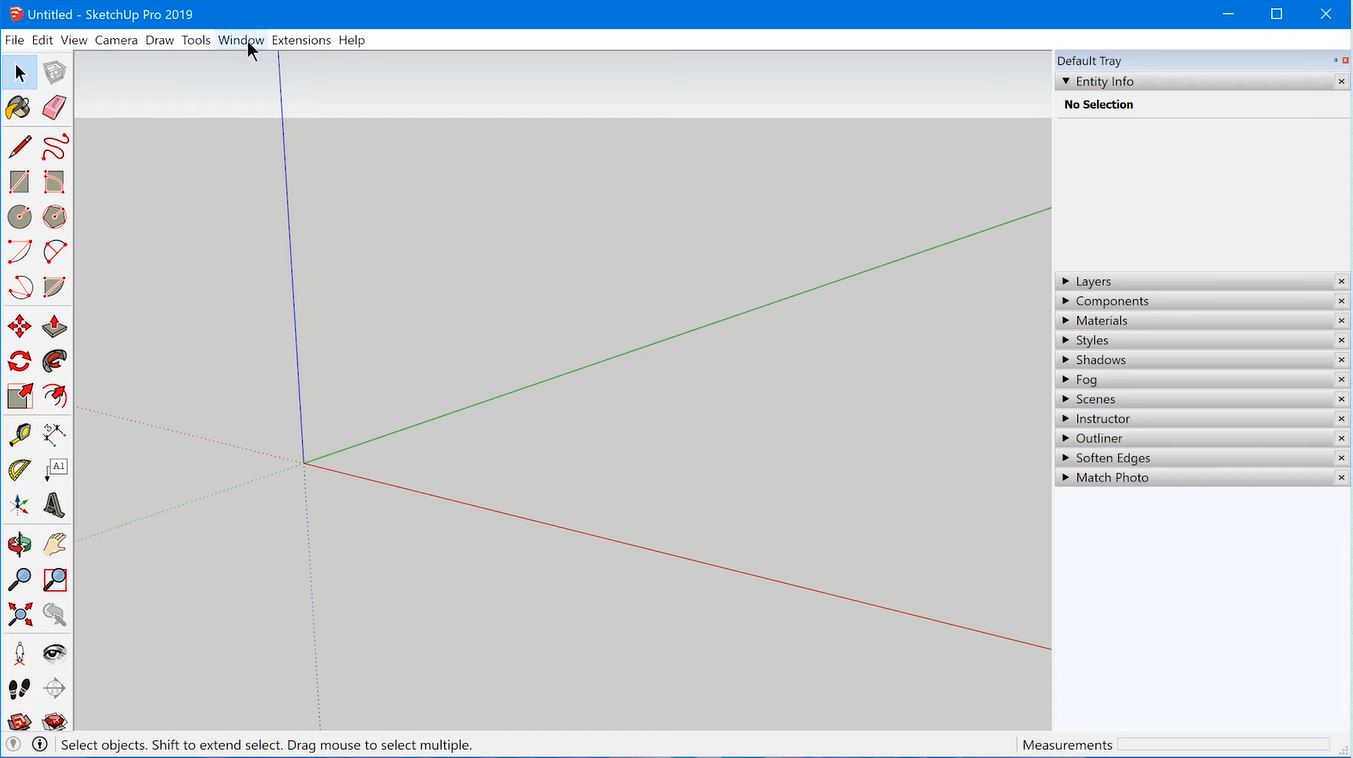Click the Zoom Extents icon
The width and height of the screenshot is (1353, 758).
coord(18,614)
